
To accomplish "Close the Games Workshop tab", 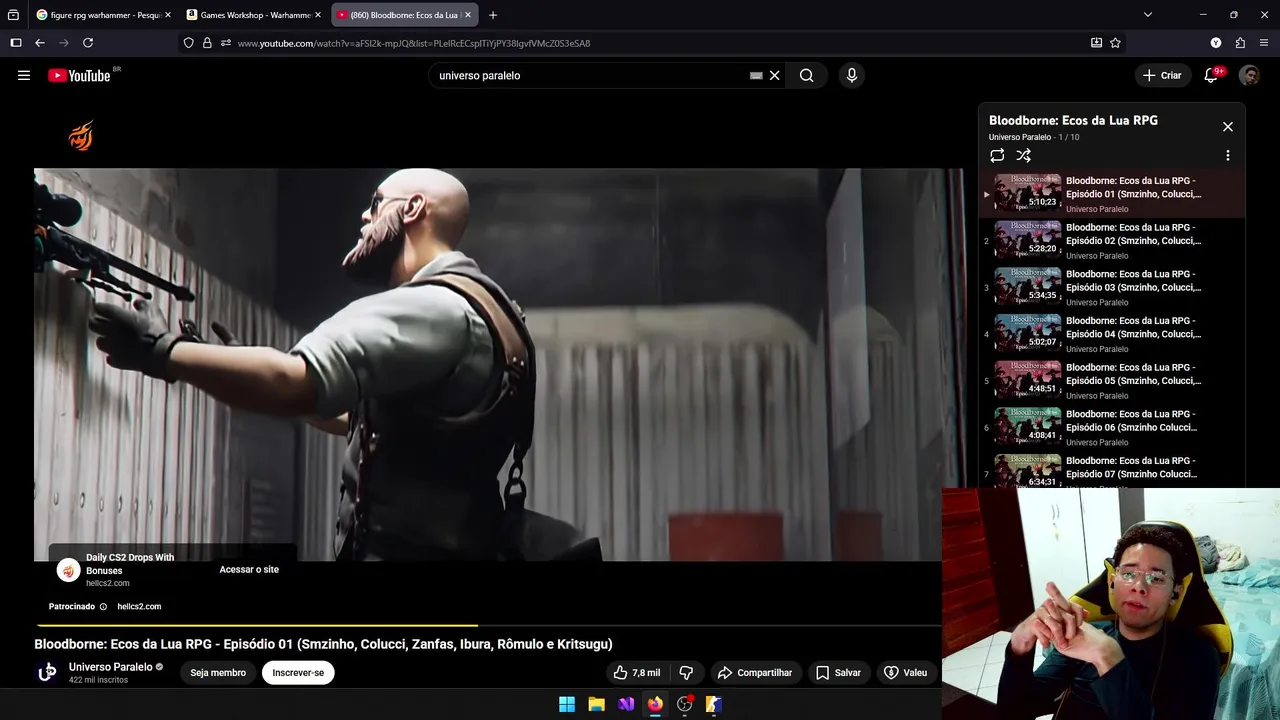I will [x=318, y=15].
